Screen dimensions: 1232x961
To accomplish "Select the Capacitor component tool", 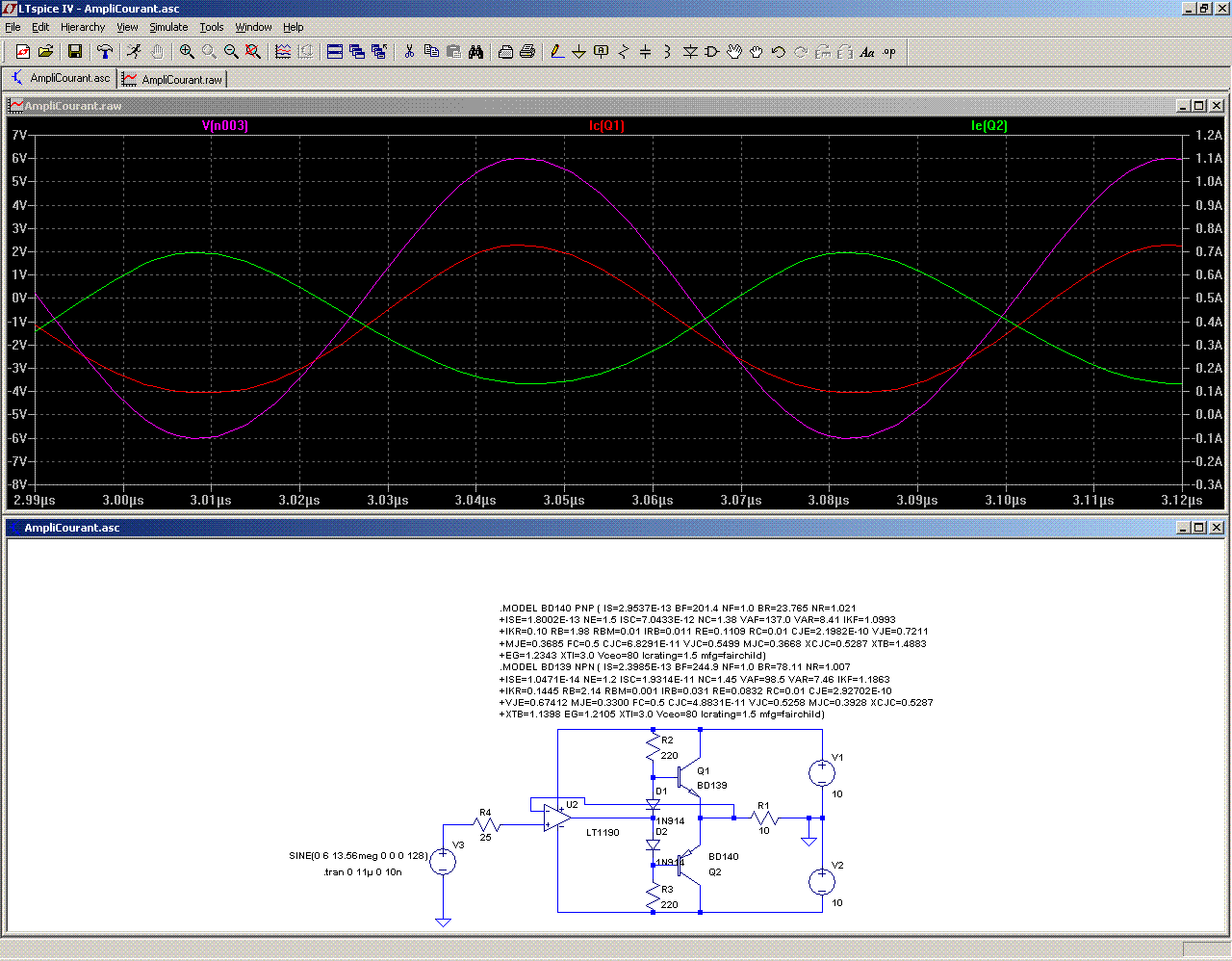I will pos(646,52).
